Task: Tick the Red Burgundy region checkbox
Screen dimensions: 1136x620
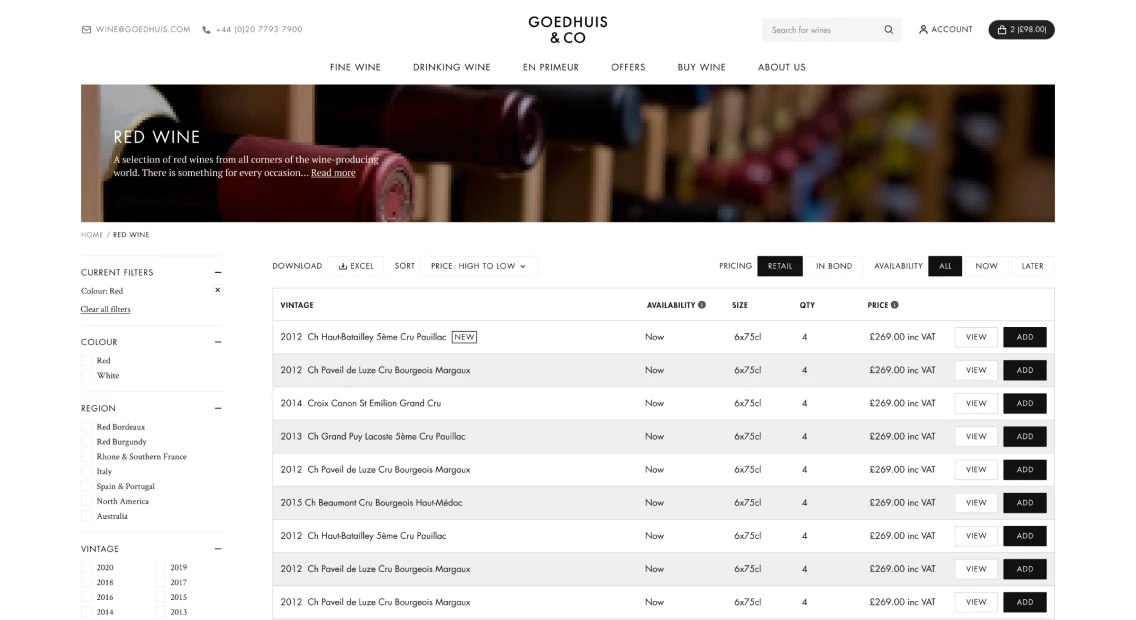Action: 86,442
